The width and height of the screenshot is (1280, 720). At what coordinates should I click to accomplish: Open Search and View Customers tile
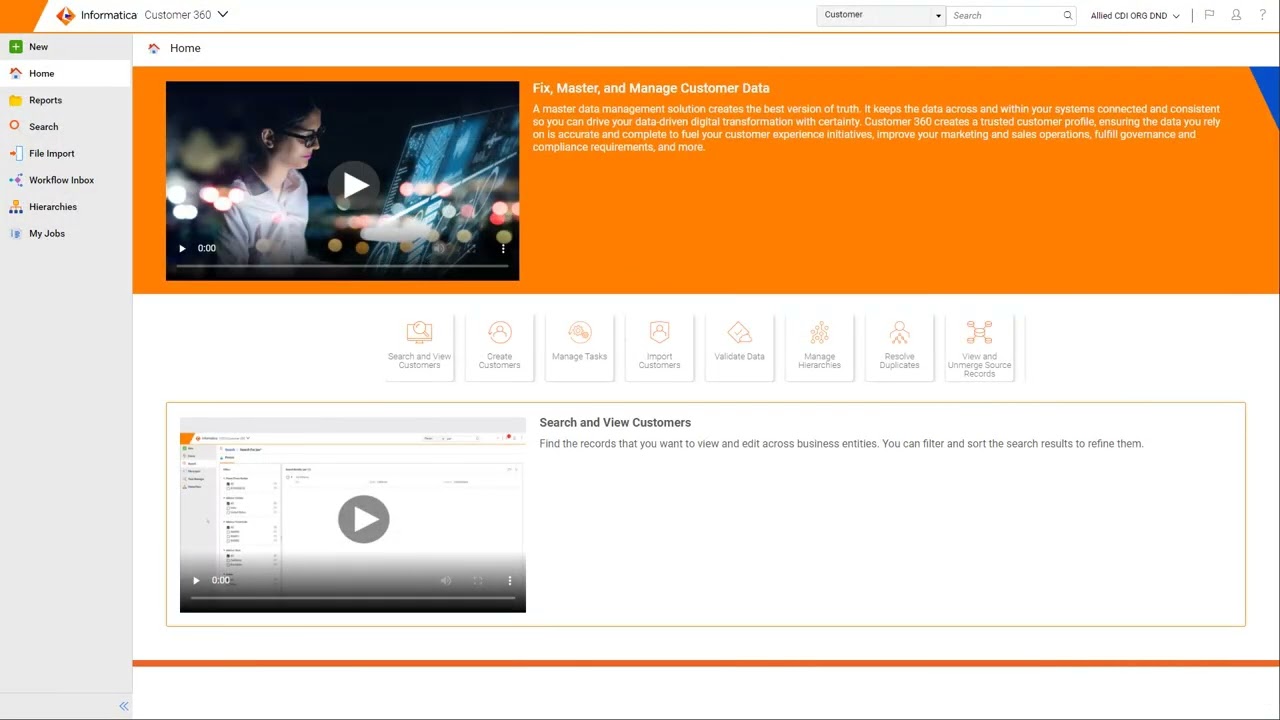[420, 347]
